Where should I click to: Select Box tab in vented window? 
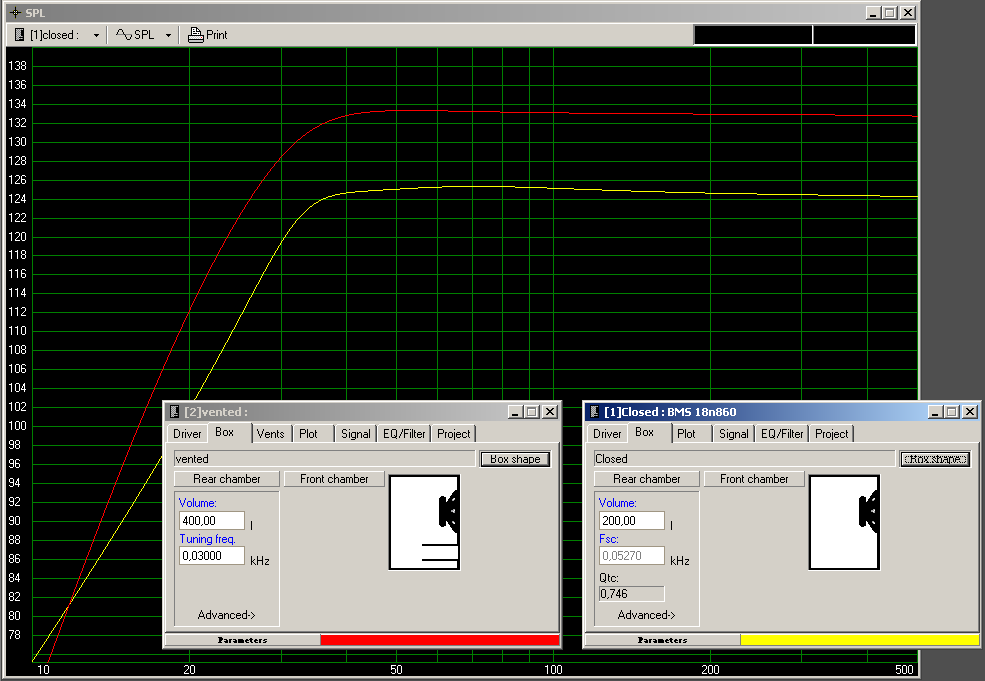click(x=224, y=432)
